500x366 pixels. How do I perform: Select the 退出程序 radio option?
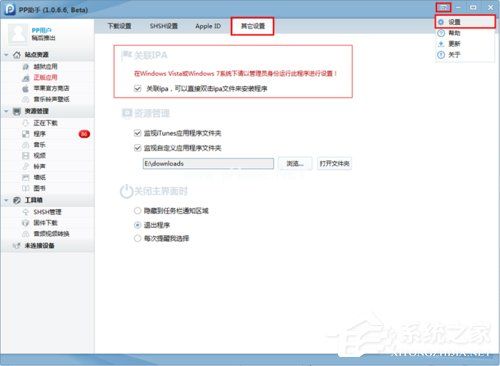tap(137, 225)
